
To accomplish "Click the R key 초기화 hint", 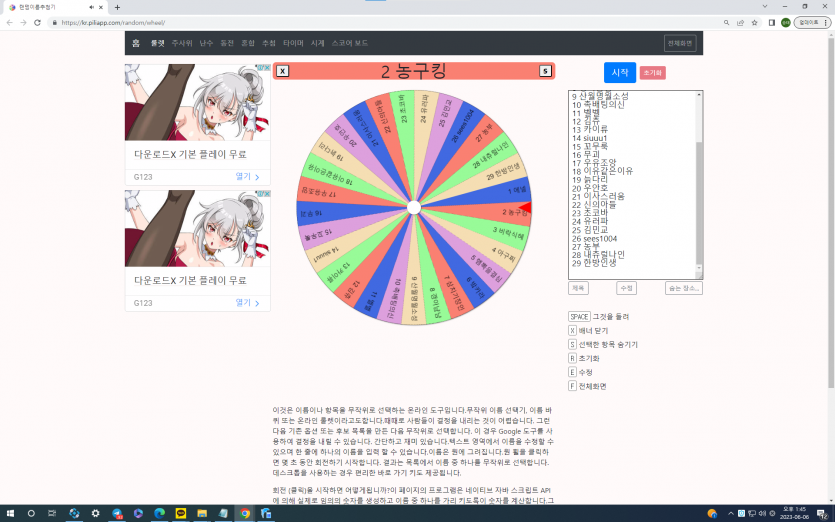I will [584, 358].
